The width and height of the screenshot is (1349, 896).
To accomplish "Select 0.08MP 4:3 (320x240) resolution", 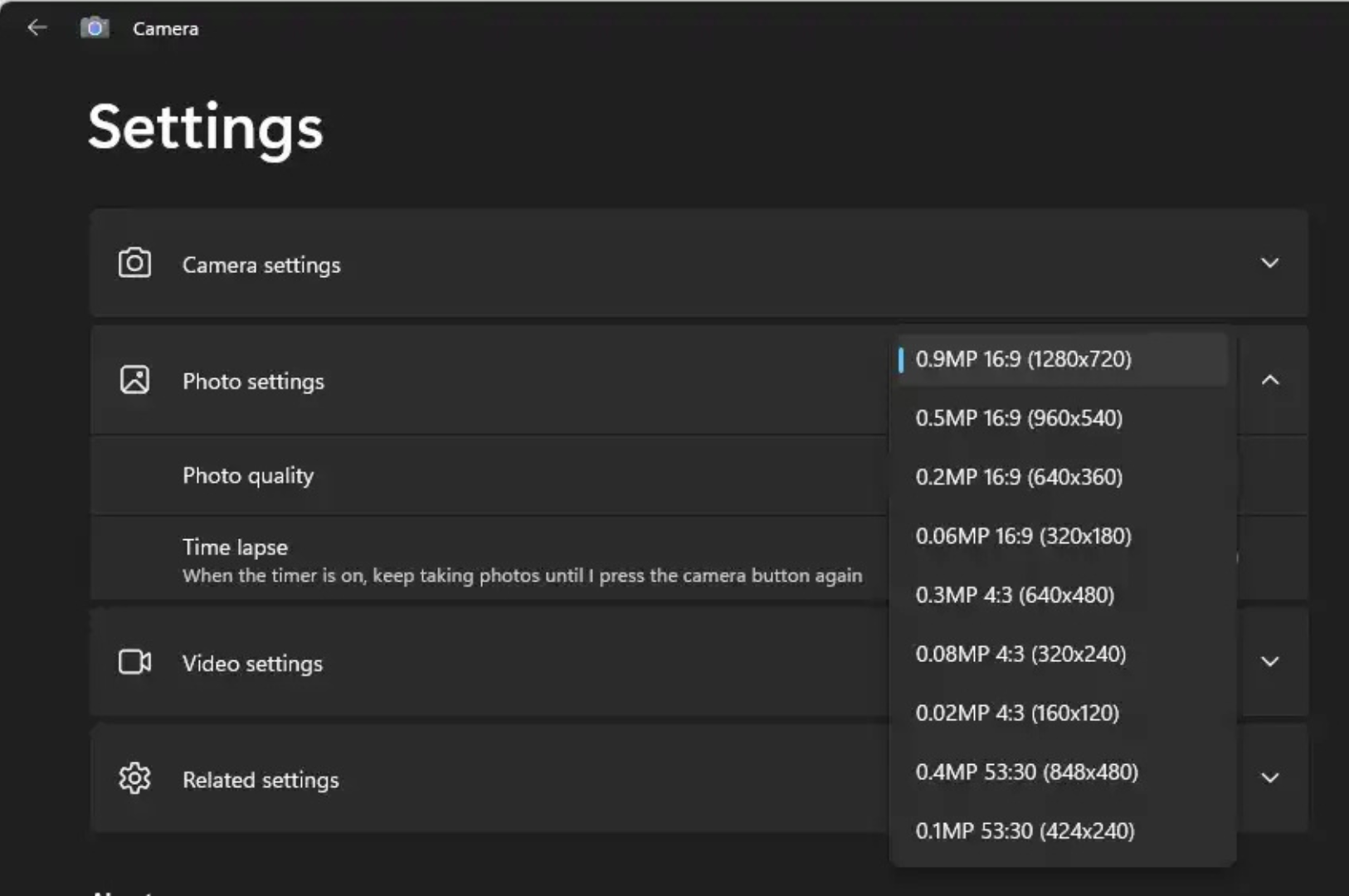I will (1020, 654).
